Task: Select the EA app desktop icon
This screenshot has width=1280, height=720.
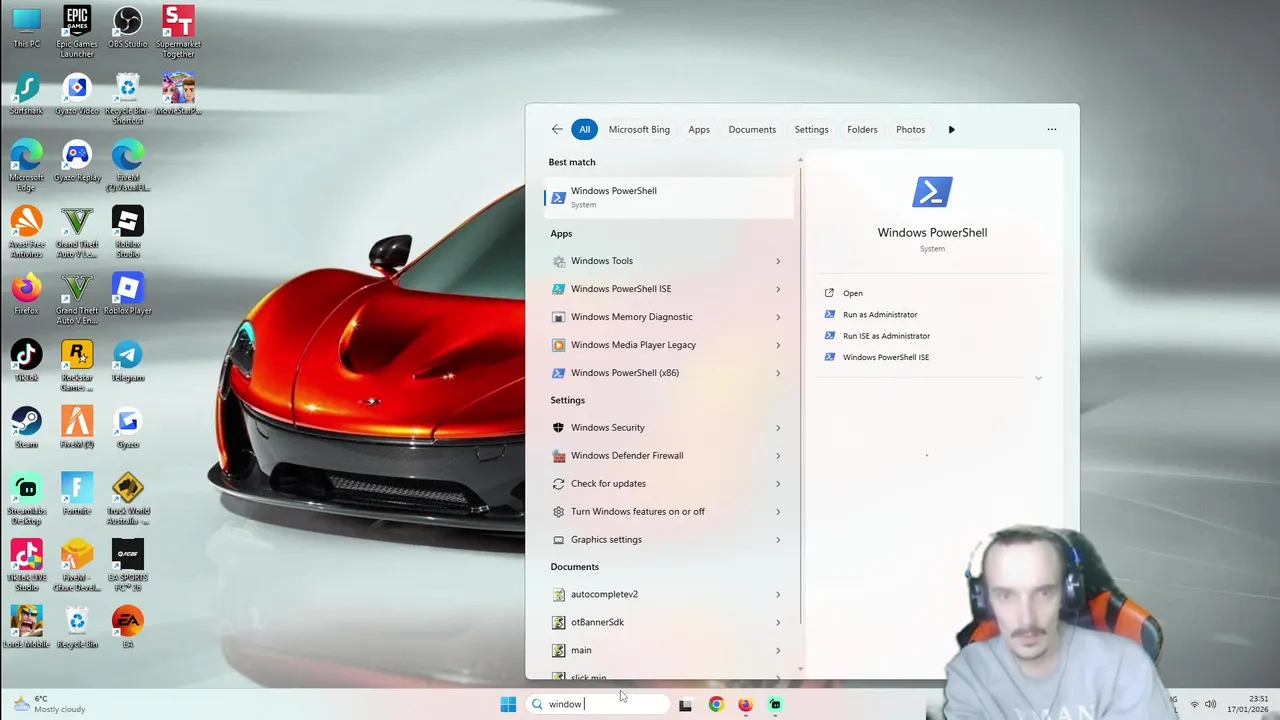Action: click(x=127, y=628)
